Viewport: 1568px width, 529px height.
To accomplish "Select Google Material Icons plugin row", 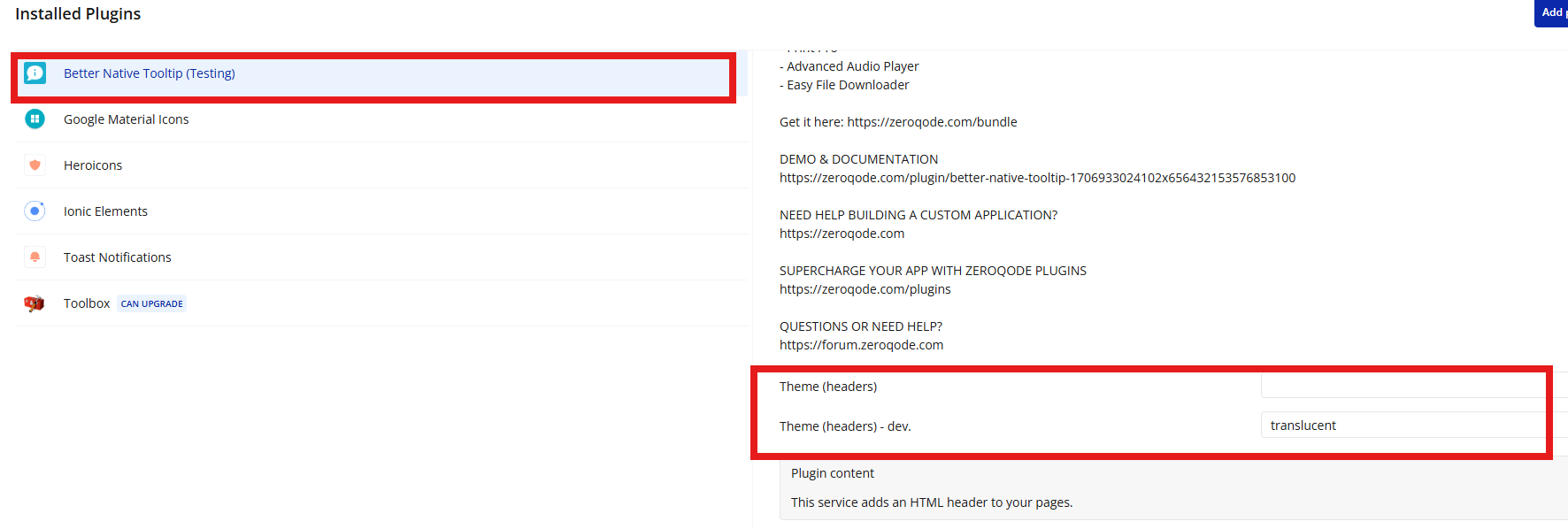I will tap(380, 119).
